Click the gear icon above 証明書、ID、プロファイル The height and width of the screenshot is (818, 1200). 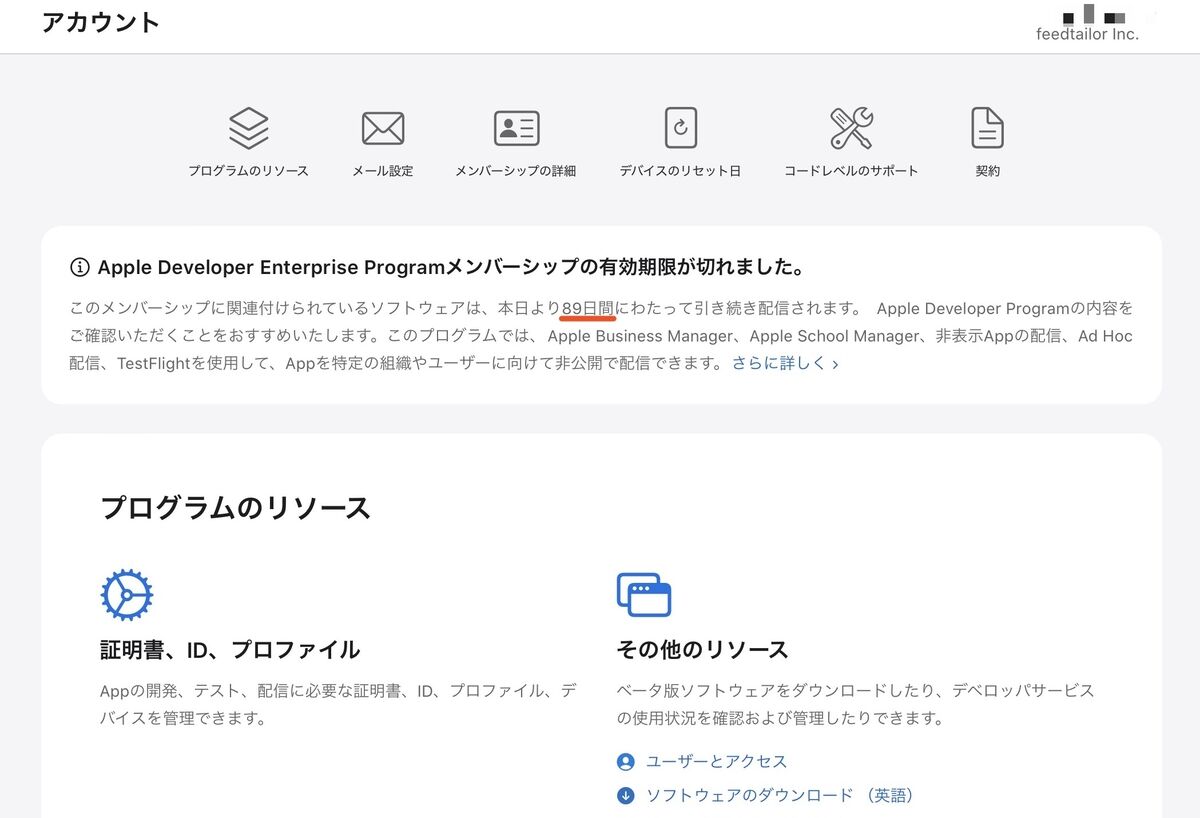click(127, 595)
